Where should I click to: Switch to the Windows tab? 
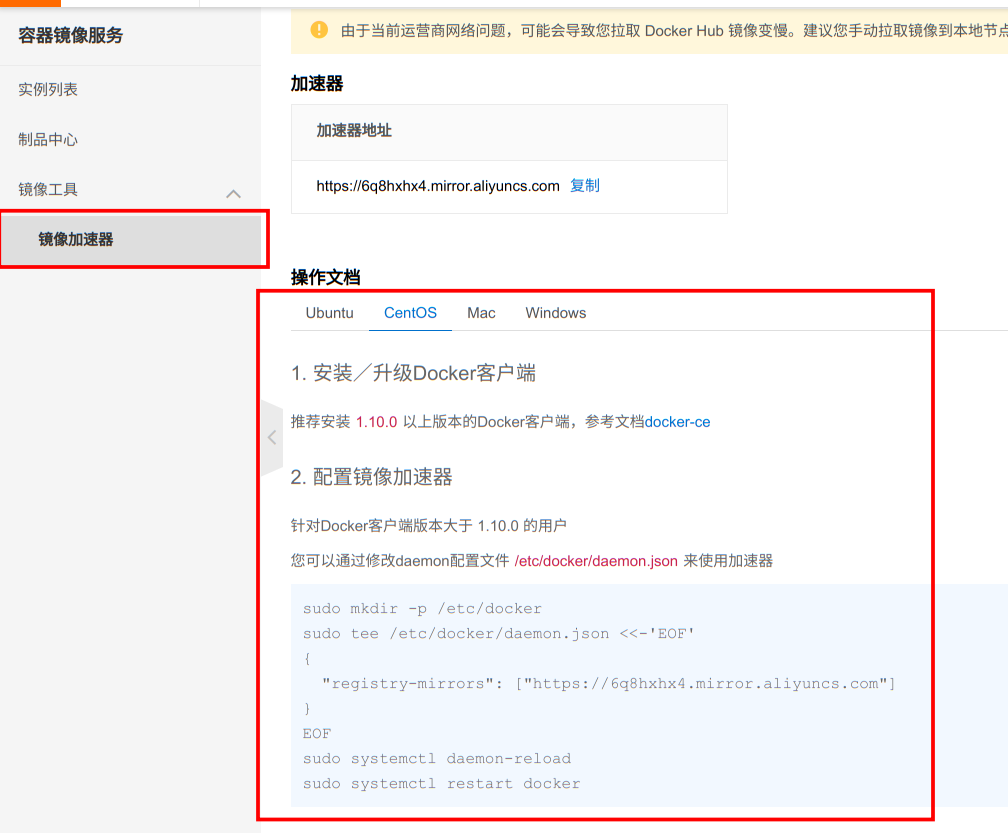555,313
